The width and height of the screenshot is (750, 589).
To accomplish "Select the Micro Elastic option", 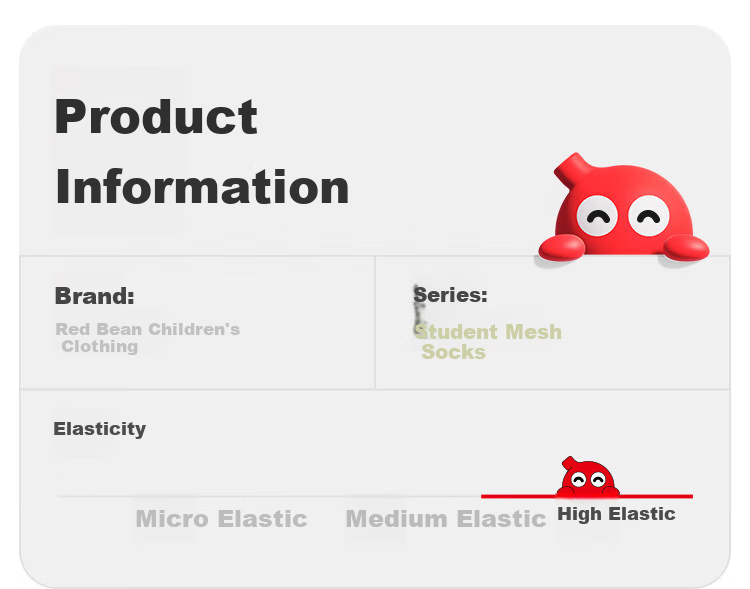I will [221, 519].
